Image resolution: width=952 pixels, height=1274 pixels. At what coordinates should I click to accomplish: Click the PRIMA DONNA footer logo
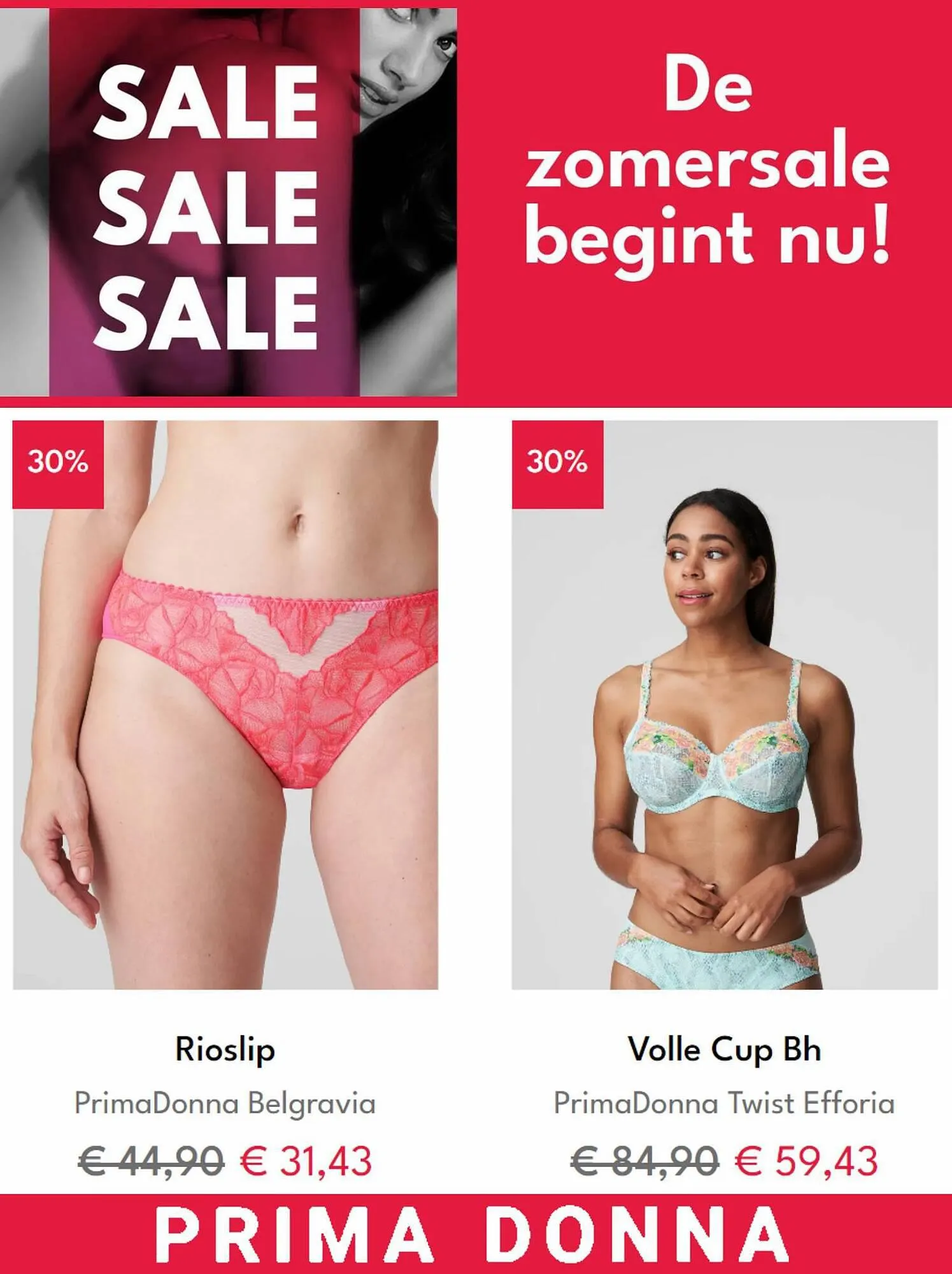point(472,1234)
